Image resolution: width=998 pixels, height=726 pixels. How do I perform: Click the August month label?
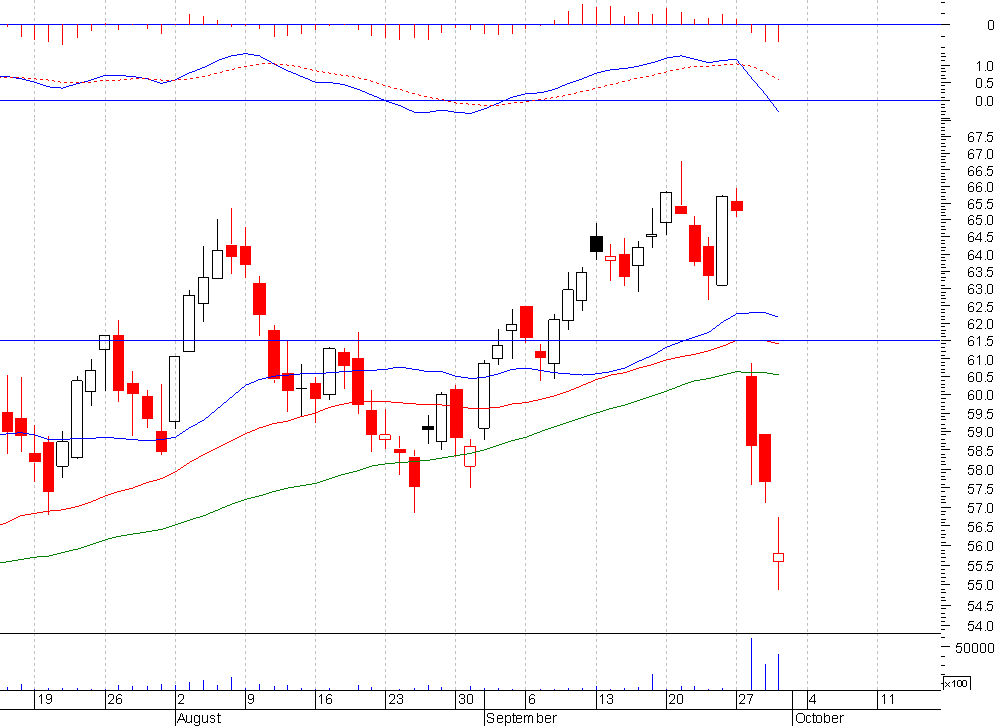pyautogui.click(x=199, y=718)
